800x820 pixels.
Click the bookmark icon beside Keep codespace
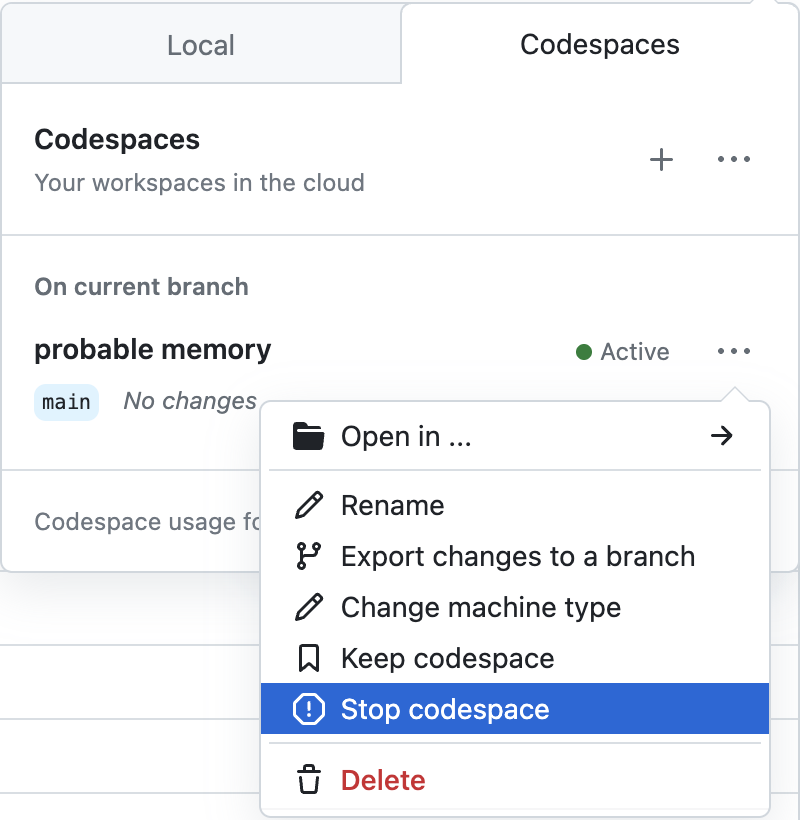click(309, 658)
